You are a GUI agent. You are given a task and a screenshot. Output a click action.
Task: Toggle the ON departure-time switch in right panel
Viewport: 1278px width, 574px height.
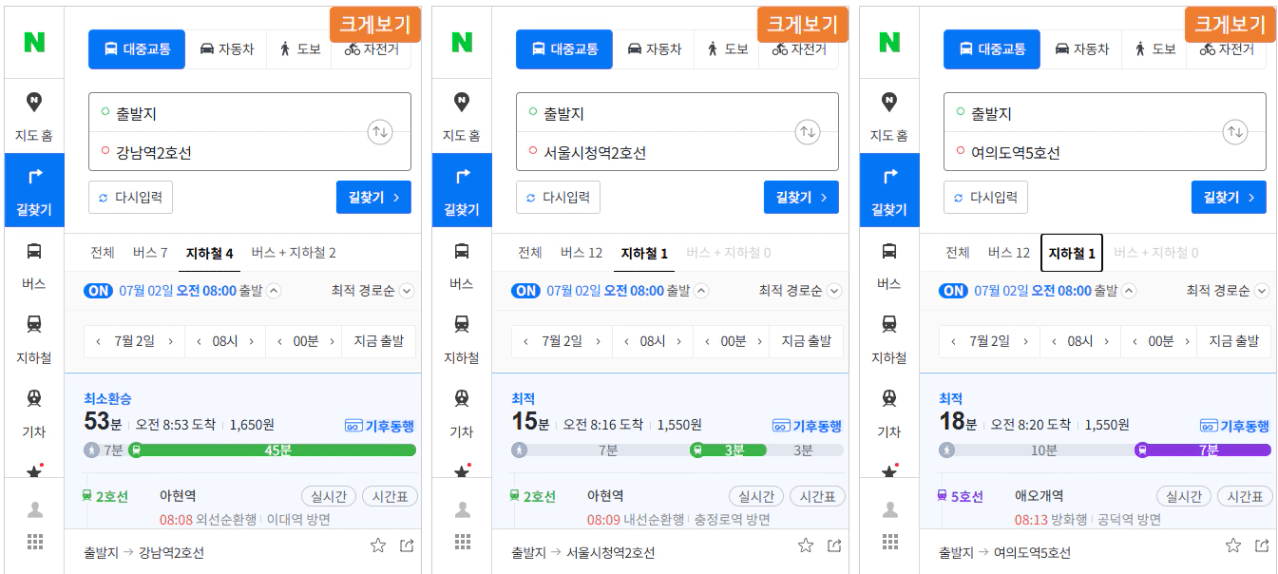[x=953, y=291]
